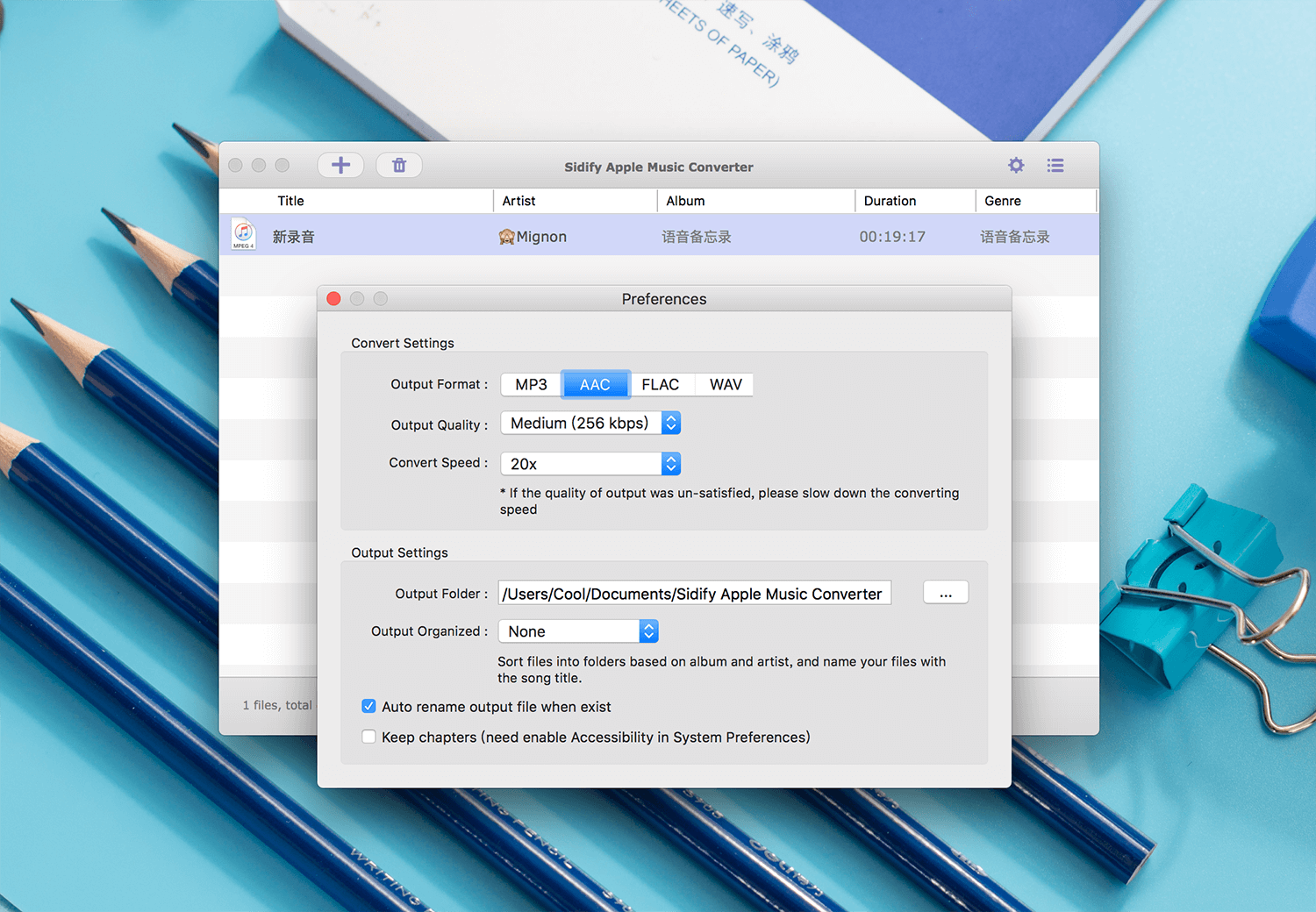Image resolution: width=1316 pixels, height=912 pixels.
Task: Click the '1 files, total' status text
Action: pos(277,705)
